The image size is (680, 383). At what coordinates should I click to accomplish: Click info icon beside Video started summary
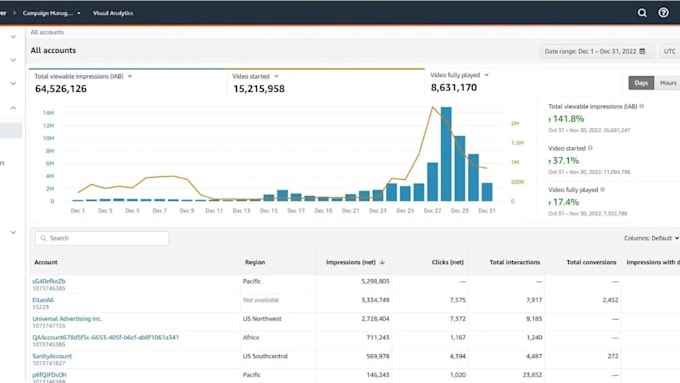click(590, 148)
